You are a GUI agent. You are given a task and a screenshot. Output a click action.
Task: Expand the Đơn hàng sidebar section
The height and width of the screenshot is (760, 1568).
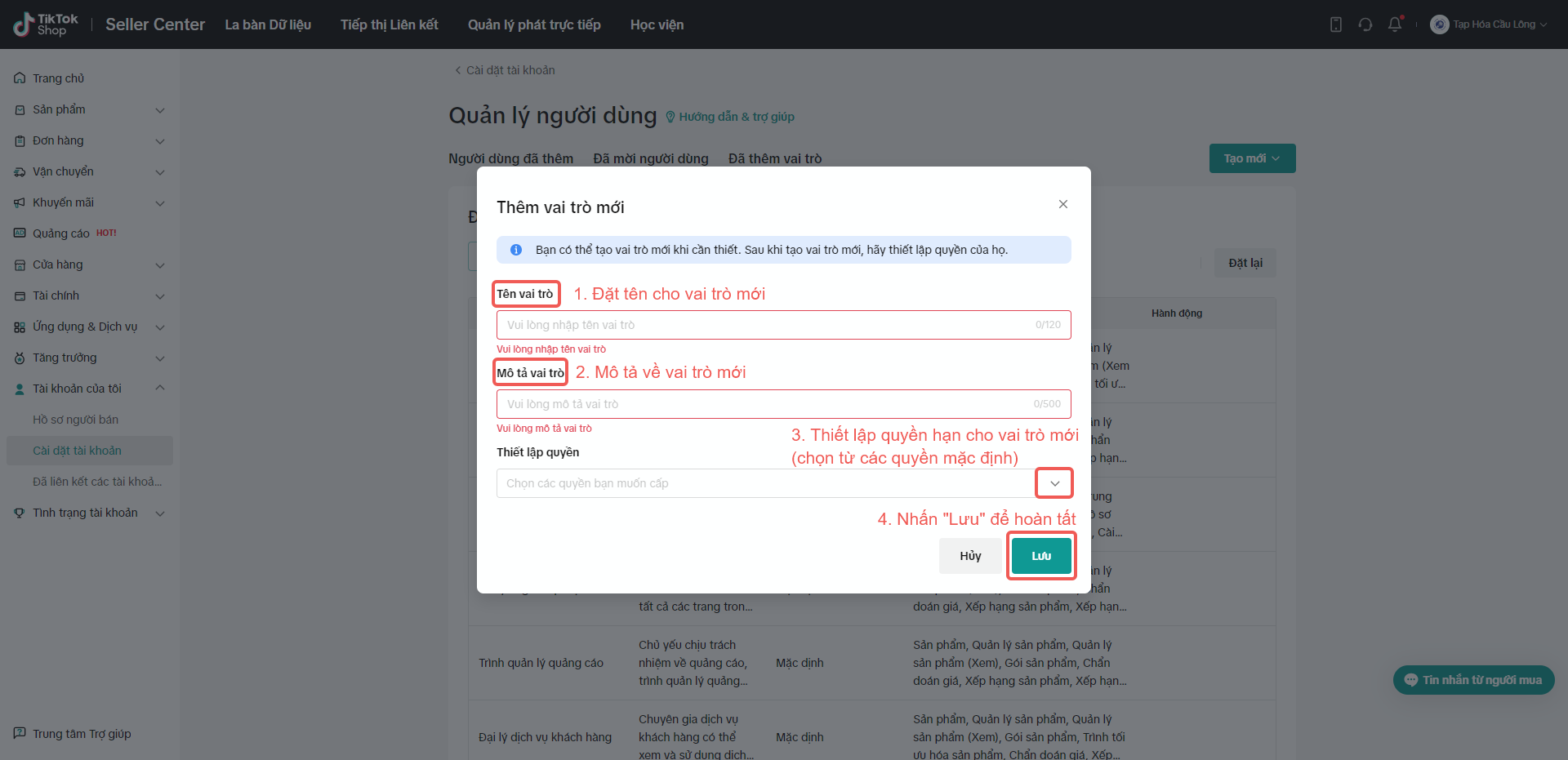(x=160, y=141)
